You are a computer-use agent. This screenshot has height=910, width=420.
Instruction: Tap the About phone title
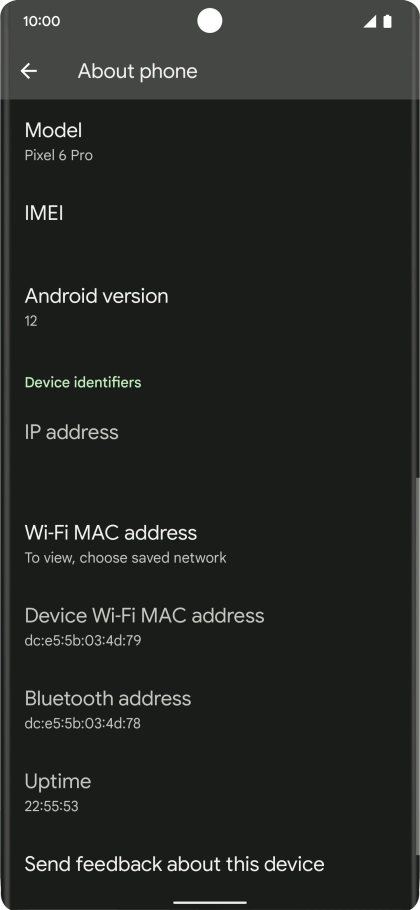pyautogui.click(x=137, y=71)
